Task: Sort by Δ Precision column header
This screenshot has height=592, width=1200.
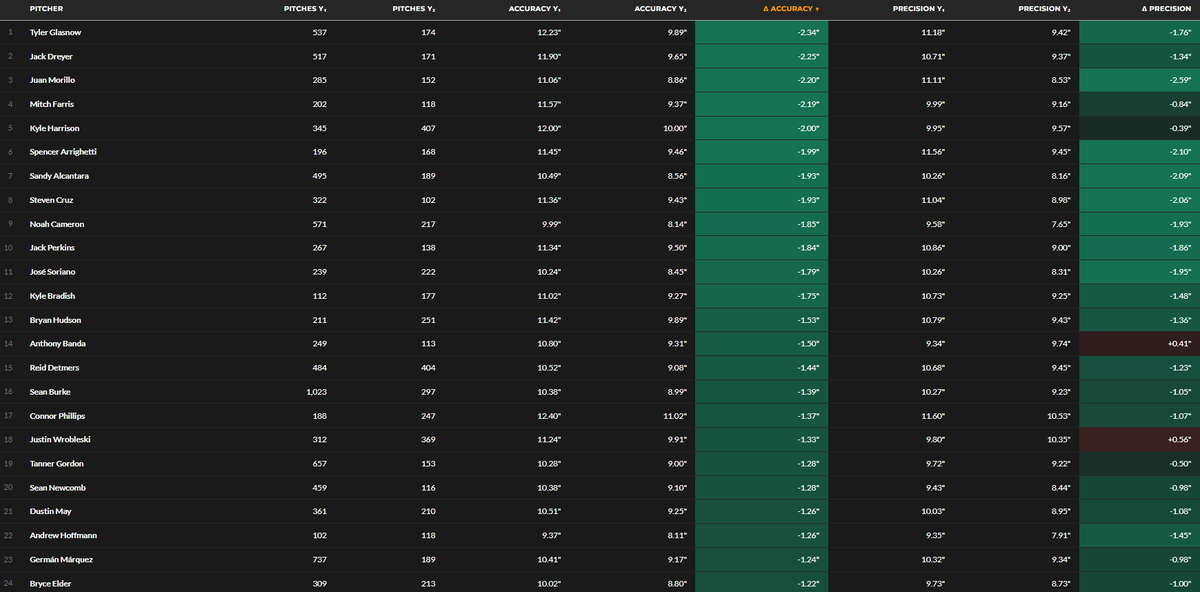Action: click(1165, 9)
